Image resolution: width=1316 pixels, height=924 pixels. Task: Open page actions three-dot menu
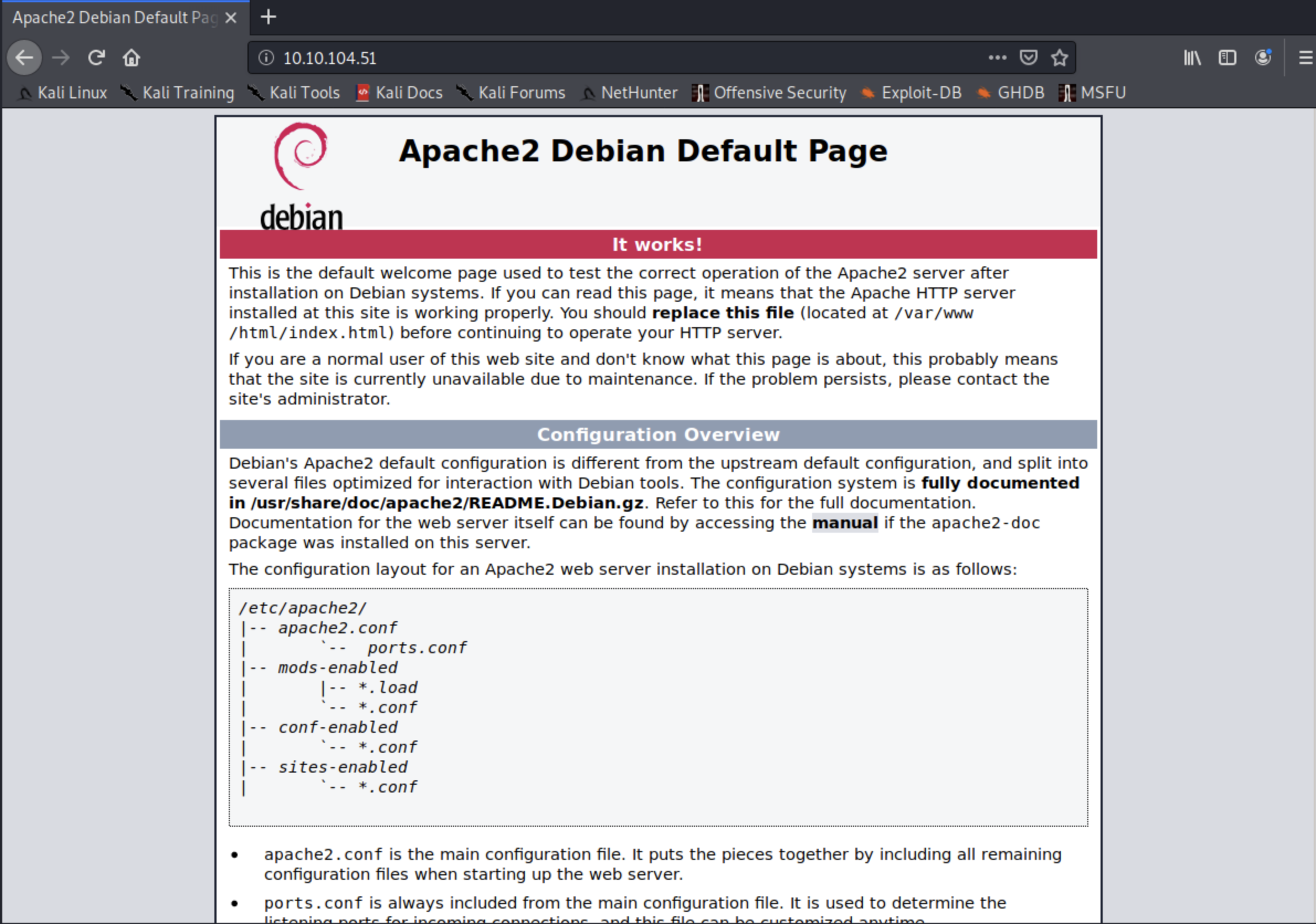(x=997, y=58)
